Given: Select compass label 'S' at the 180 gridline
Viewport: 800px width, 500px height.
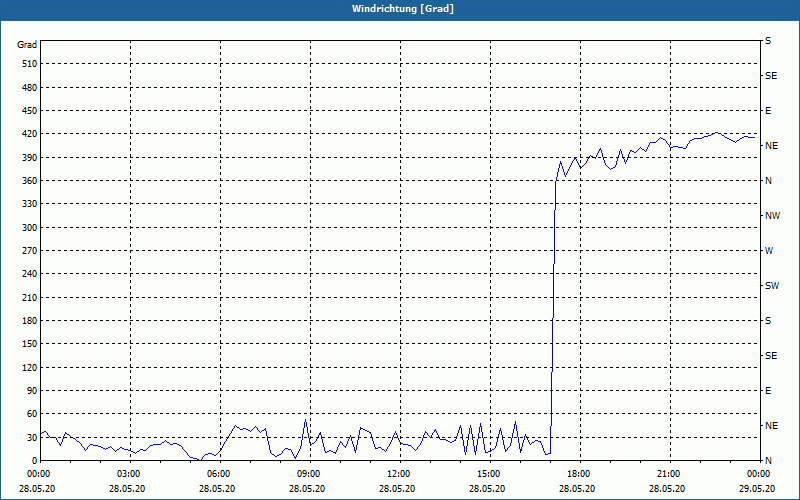Looking at the screenshot, I should tap(768, 321).
